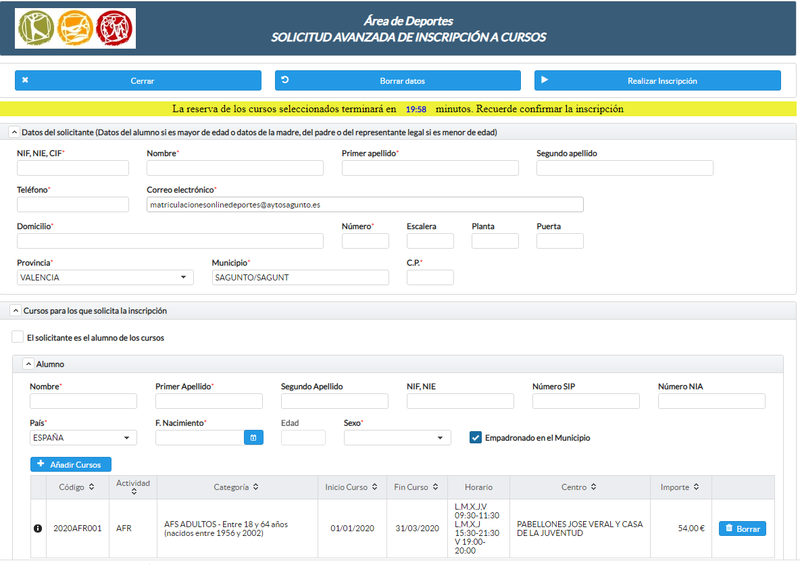Sort table by Categoría column arrows
Image resolution: width=800 pixels, height=565 pixels.
coord(256,487)
